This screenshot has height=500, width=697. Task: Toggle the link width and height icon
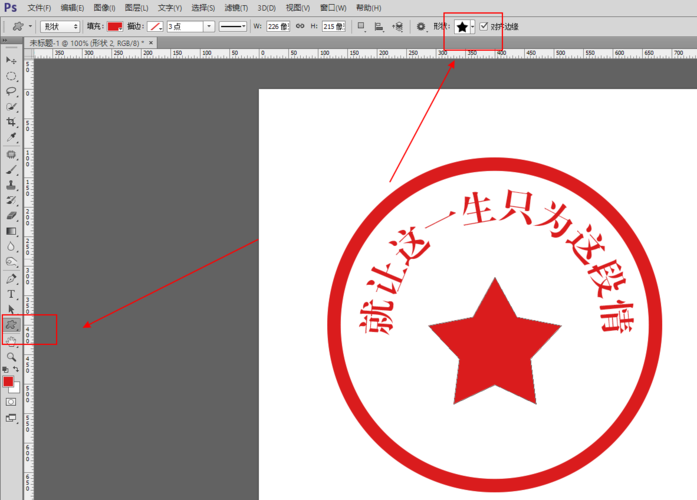[x=300, y=26]
